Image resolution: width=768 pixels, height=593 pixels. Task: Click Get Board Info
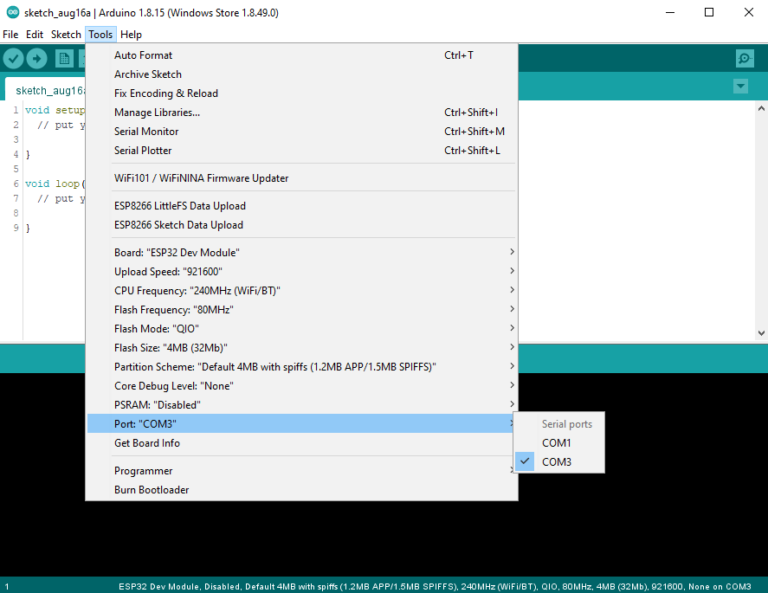pos(147,443)
